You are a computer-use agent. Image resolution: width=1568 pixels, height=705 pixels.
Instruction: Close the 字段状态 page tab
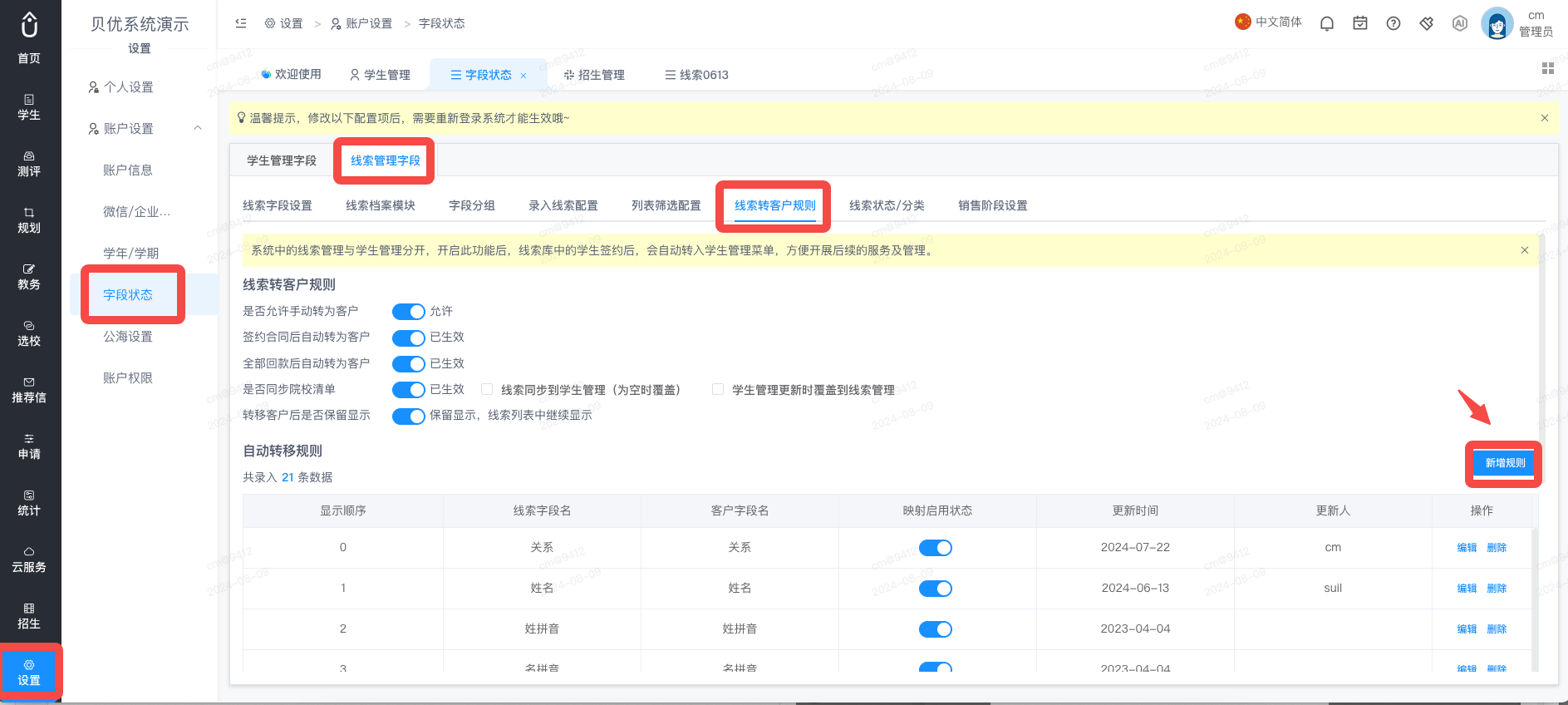point(523,76)
